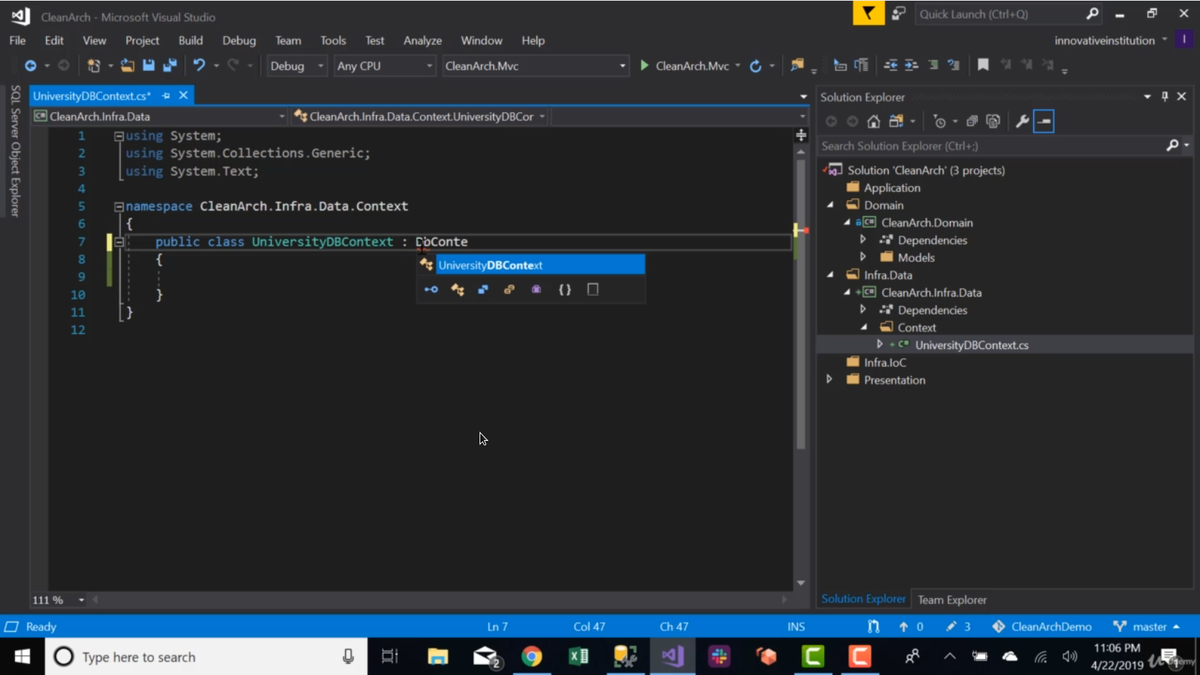The height and width of the screenshot is (675, 1200).
Task: Open the UniversityDBContext type navigation dropdown
Action: (420, 117)
